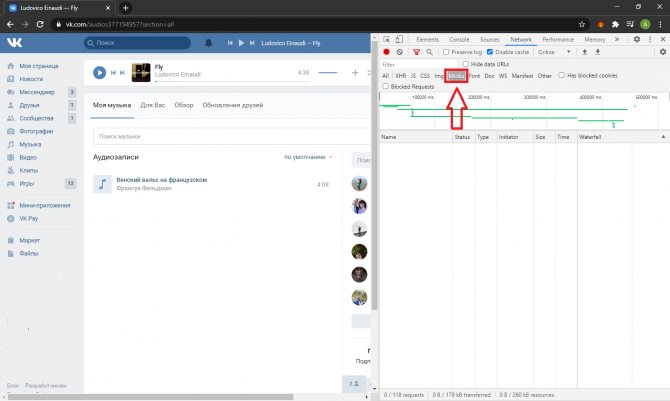The image size is (670, 401).
Task: Expand more DevTools tabs chevron
Action: [x=617, y=39]
